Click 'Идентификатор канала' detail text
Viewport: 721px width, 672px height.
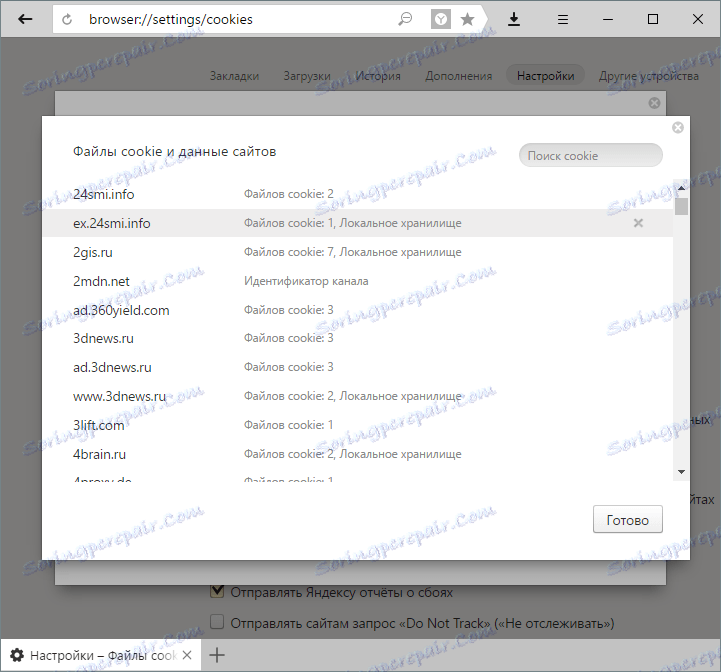point(306,281)
